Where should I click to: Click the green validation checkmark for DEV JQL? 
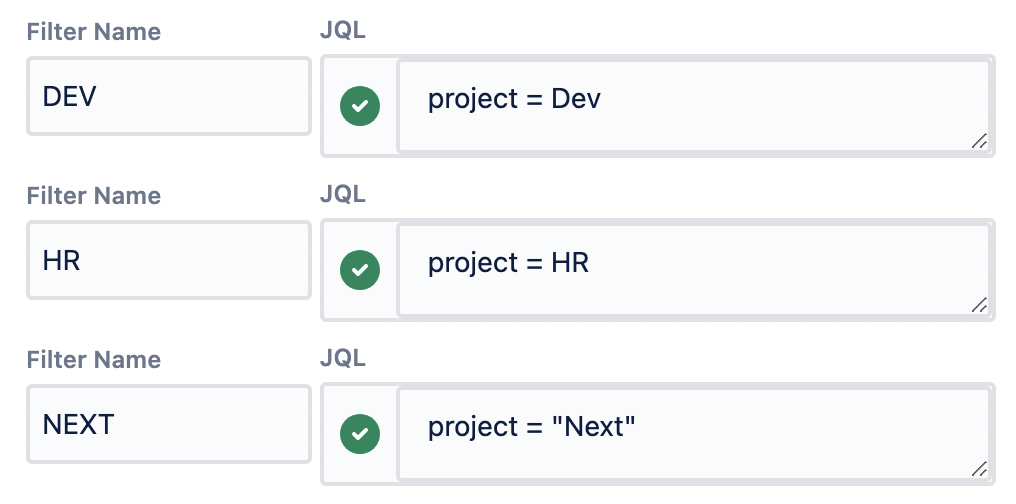pos(360,106)
